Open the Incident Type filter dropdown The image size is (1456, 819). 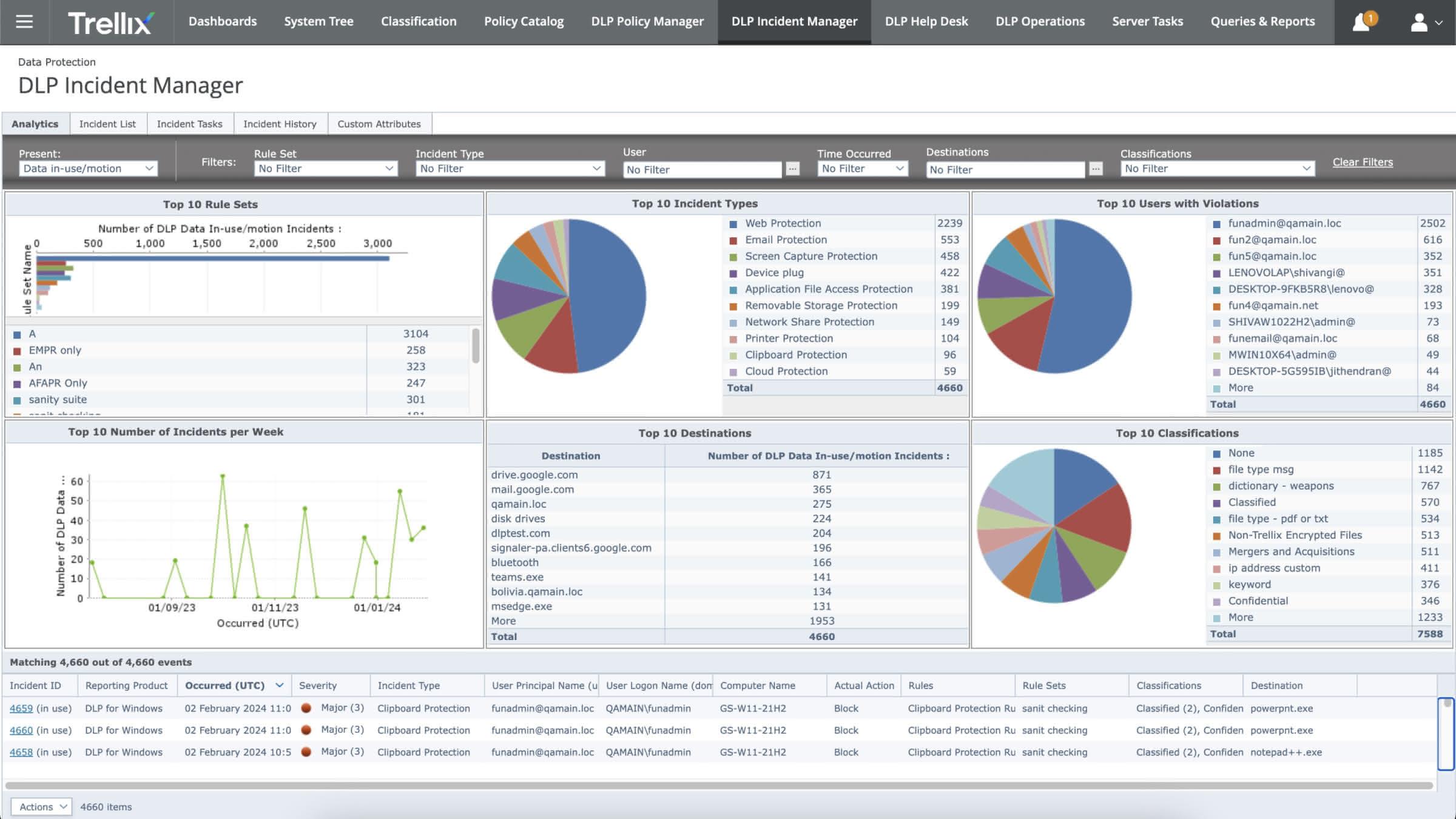[510, 169]
